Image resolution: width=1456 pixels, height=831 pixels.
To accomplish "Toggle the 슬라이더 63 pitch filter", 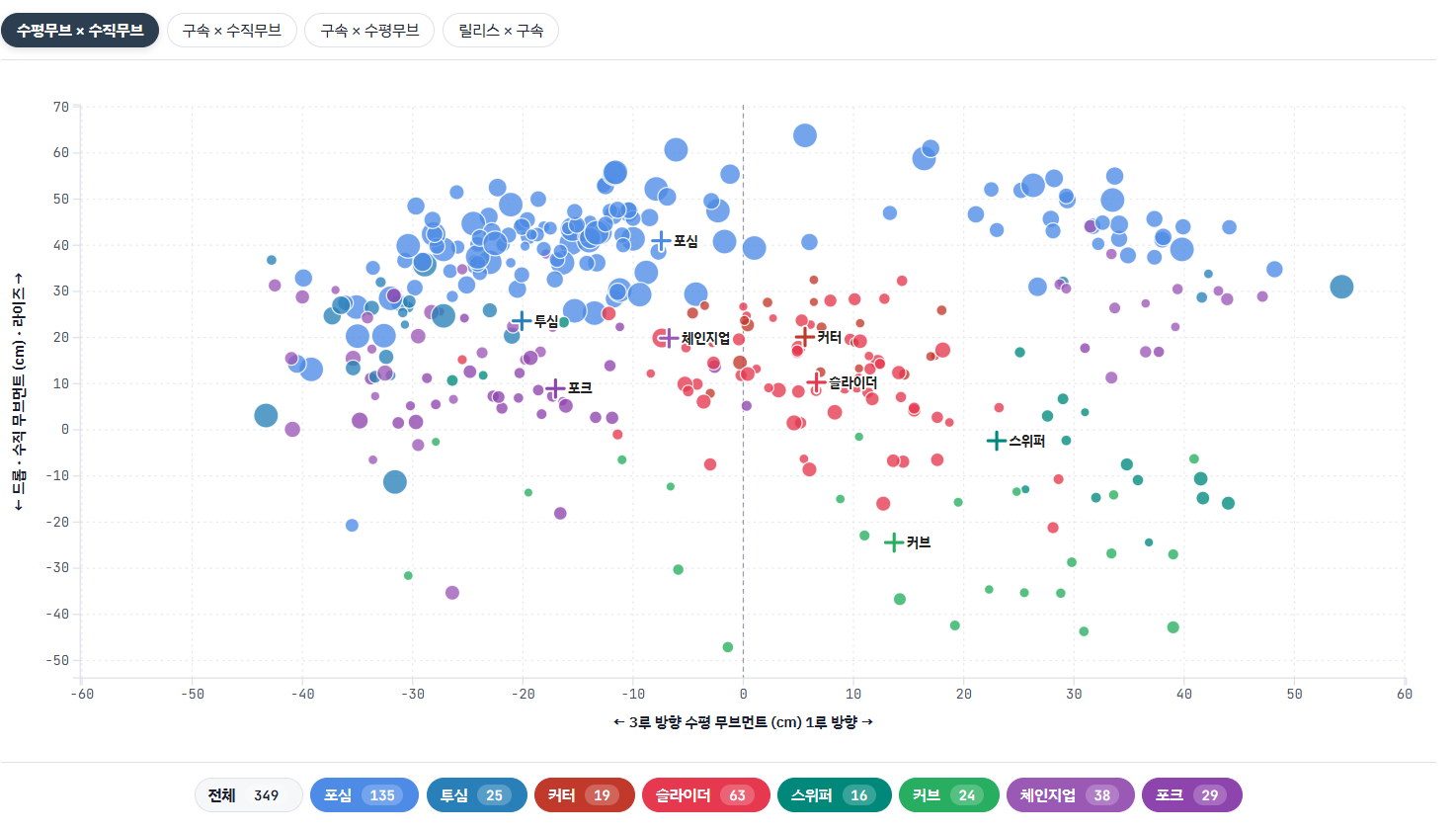I will 705,795.
